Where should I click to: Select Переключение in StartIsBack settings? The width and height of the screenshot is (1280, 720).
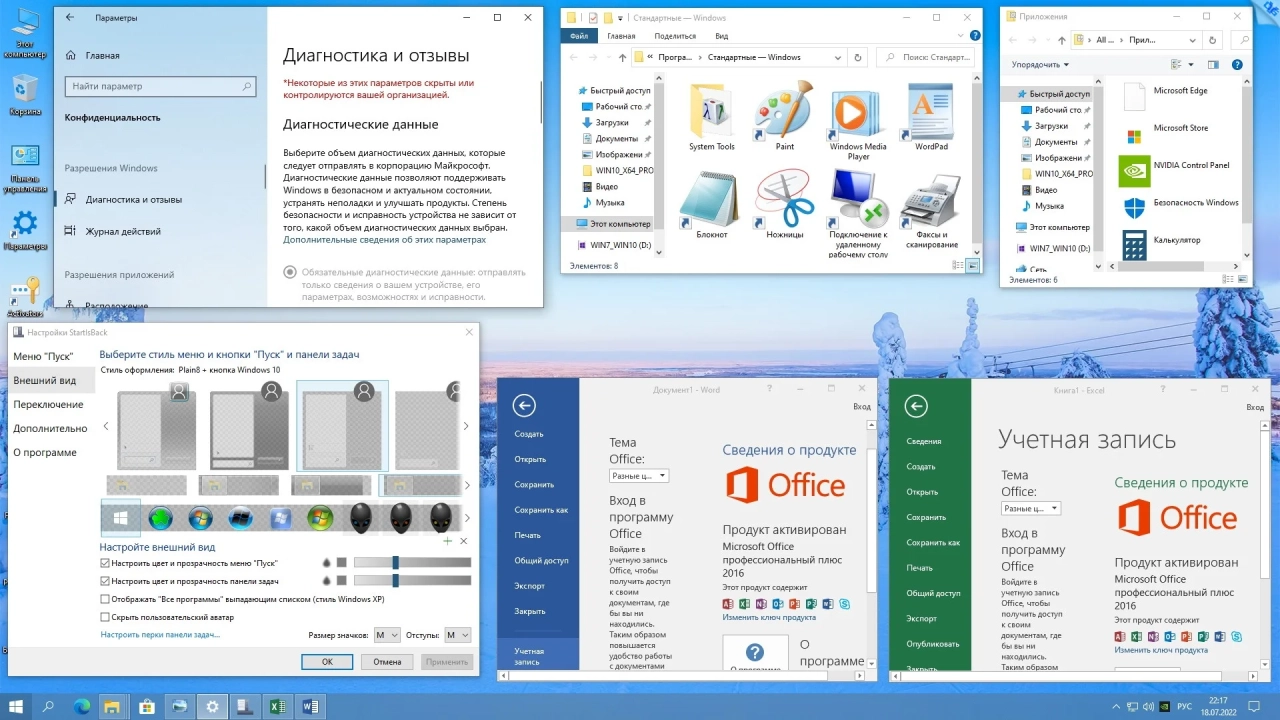pyautogui.click(x=48, y=404)
